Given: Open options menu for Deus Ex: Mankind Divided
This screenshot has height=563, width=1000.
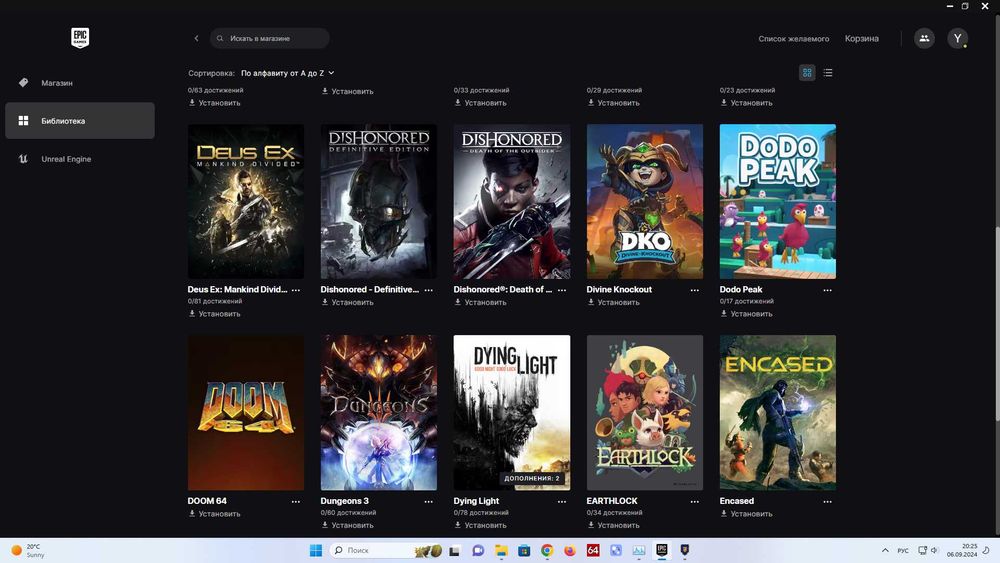Looking at the screenshot, I should [x=296, y=289].
